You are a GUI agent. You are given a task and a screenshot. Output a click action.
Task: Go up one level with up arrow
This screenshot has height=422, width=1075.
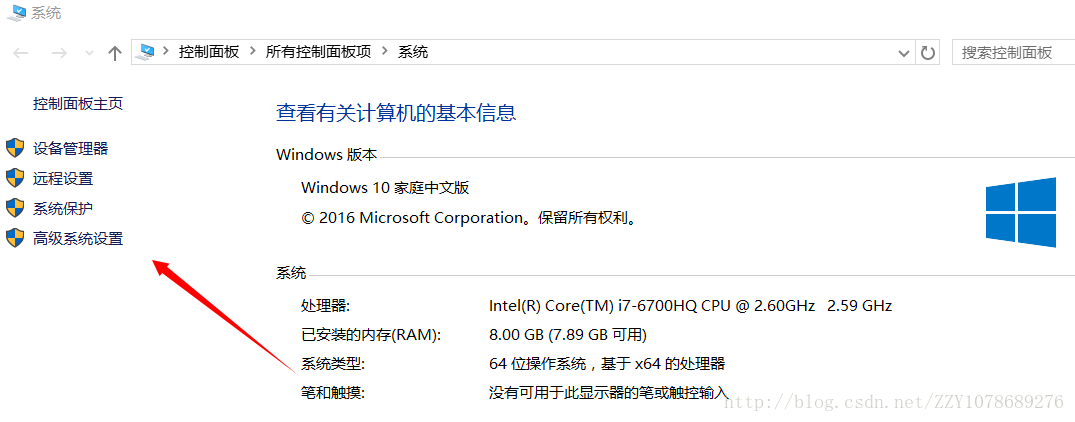tap(115, 53)
